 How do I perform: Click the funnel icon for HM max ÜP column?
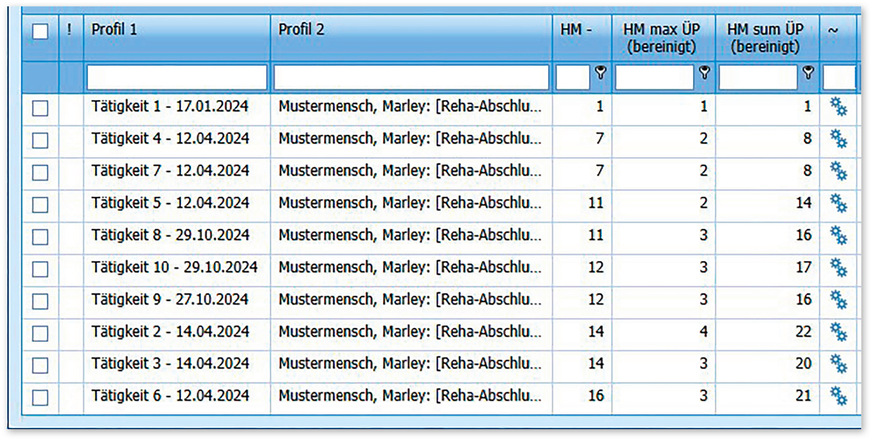[x=704, y=72]
